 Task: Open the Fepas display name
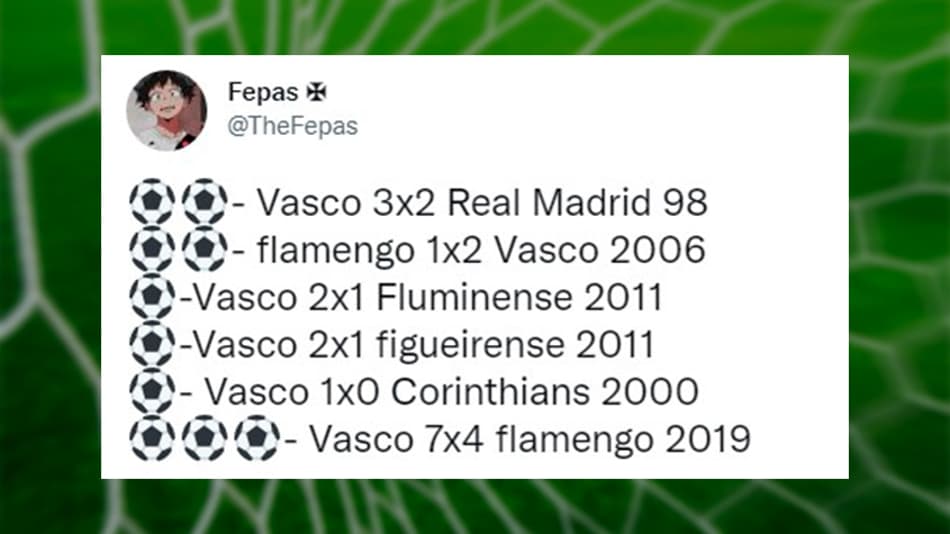(263, 92)
